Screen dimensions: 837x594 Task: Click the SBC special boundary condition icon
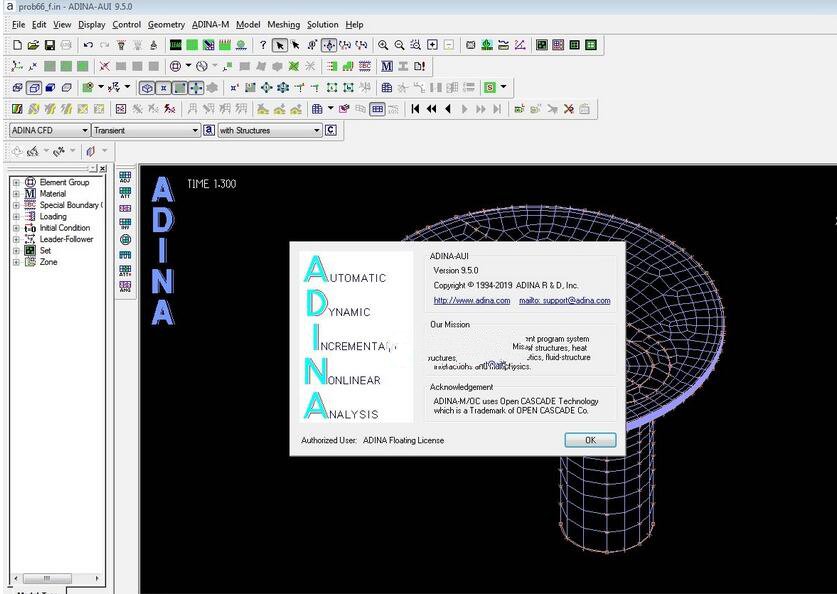click(x=365, y=66)
